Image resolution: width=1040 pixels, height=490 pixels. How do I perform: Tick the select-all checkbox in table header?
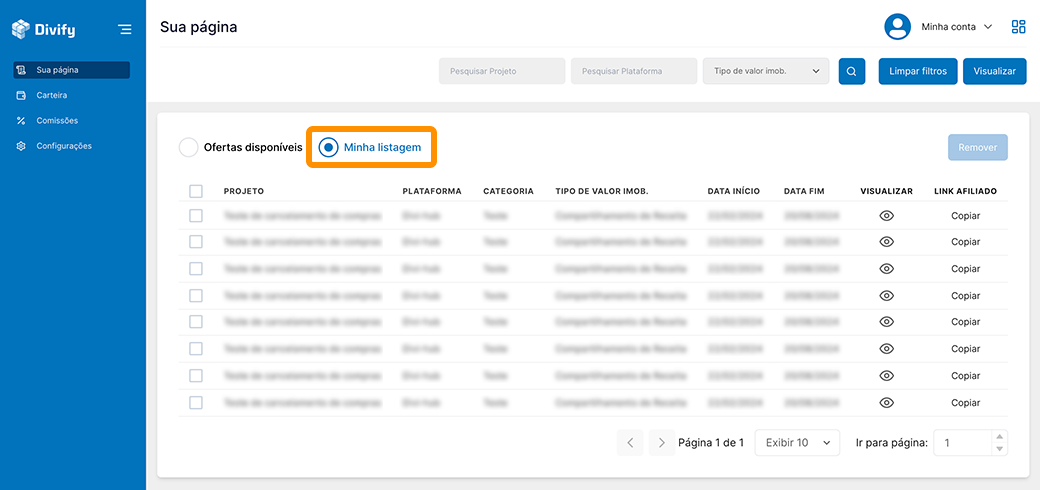pos(196,191)
